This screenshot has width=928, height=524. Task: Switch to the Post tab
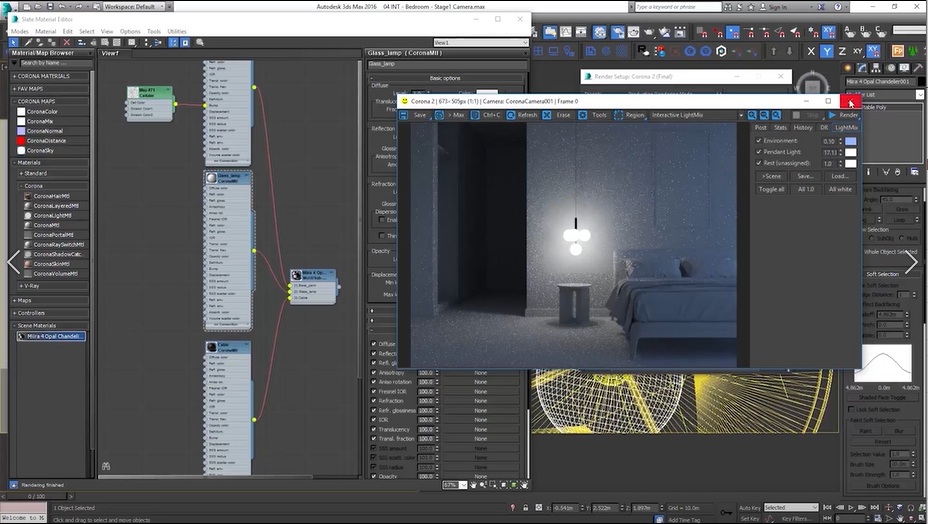click(761, 128)
